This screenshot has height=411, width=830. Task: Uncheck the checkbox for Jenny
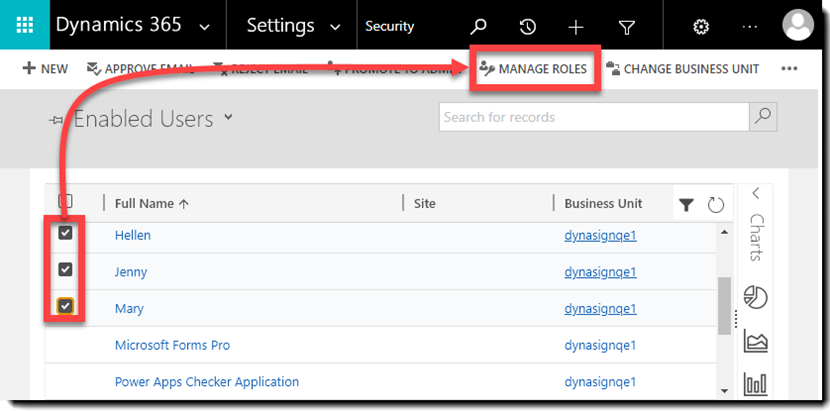65,270
